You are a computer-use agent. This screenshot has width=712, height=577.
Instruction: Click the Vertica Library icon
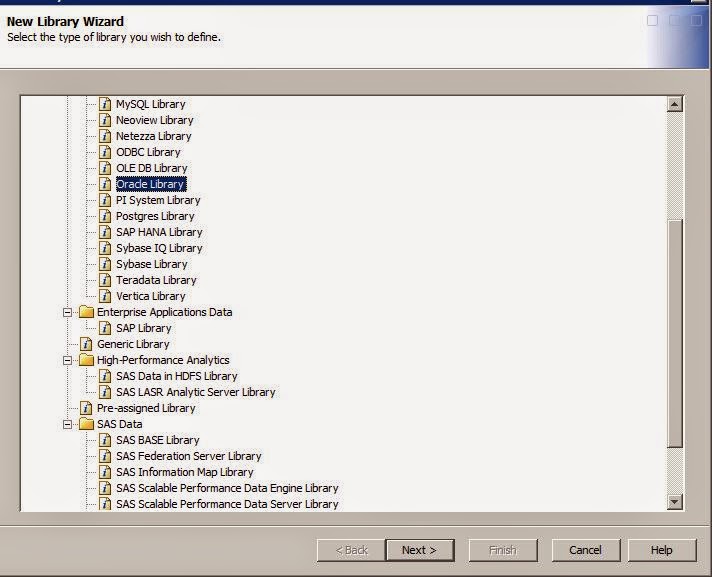point(105,296)
